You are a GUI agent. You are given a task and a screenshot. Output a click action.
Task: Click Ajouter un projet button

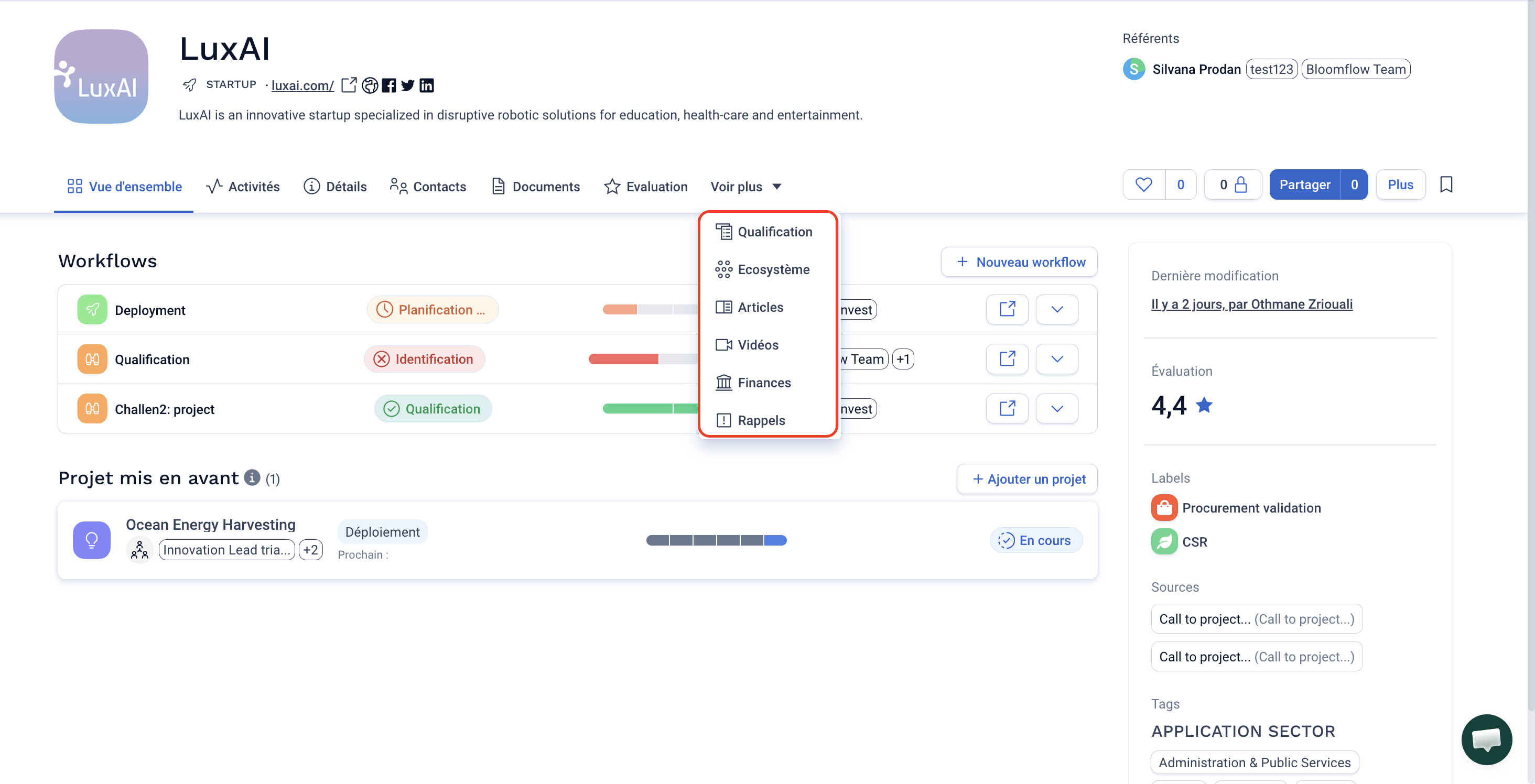tap(1026, 479)
